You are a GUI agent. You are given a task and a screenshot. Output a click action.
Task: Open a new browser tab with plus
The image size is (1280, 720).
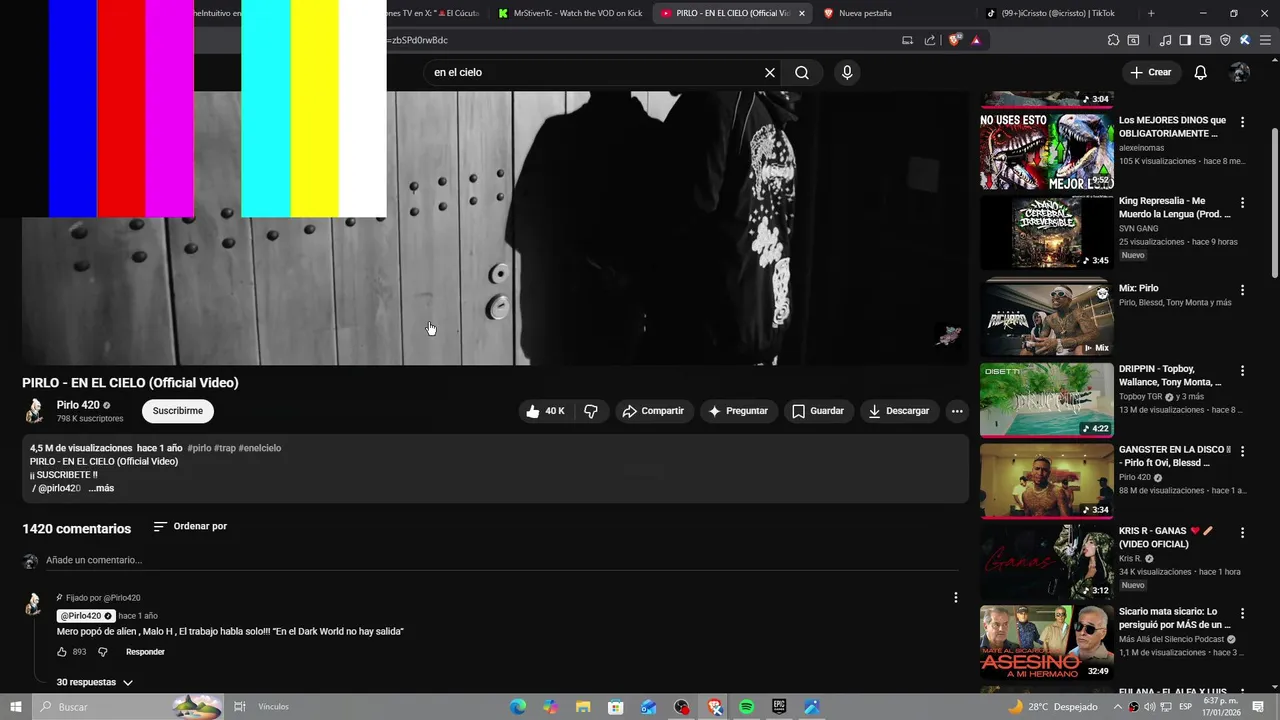point(1151,13)
